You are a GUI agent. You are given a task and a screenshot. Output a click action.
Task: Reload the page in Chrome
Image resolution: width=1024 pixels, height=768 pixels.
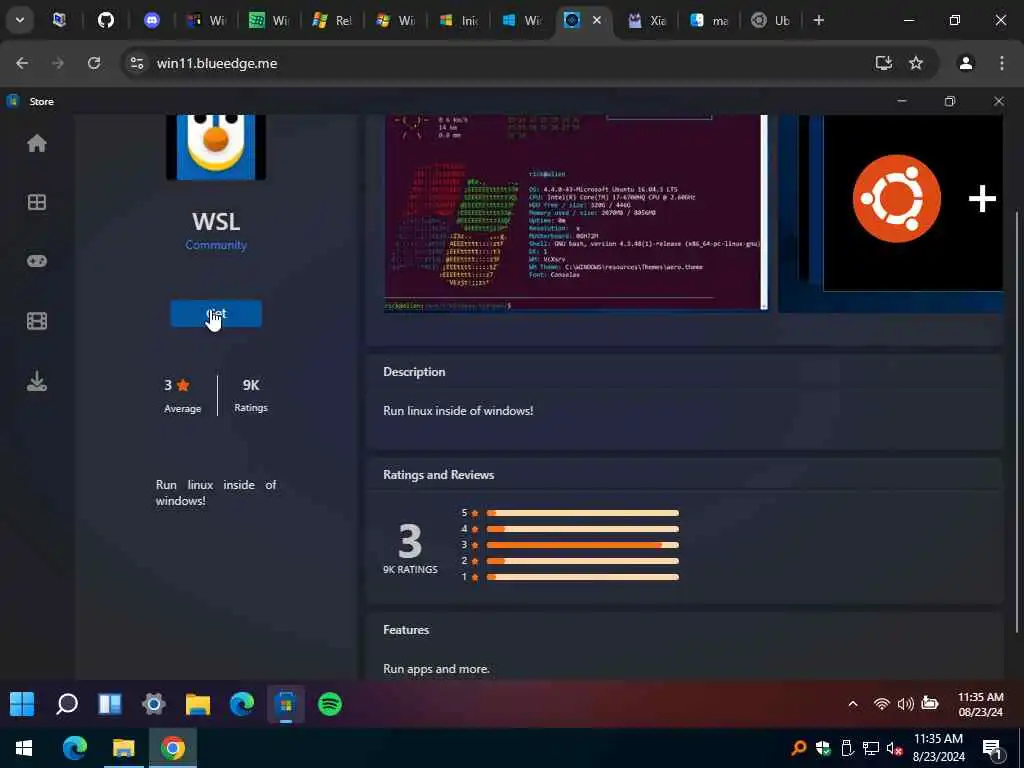[x=94, y=63]
